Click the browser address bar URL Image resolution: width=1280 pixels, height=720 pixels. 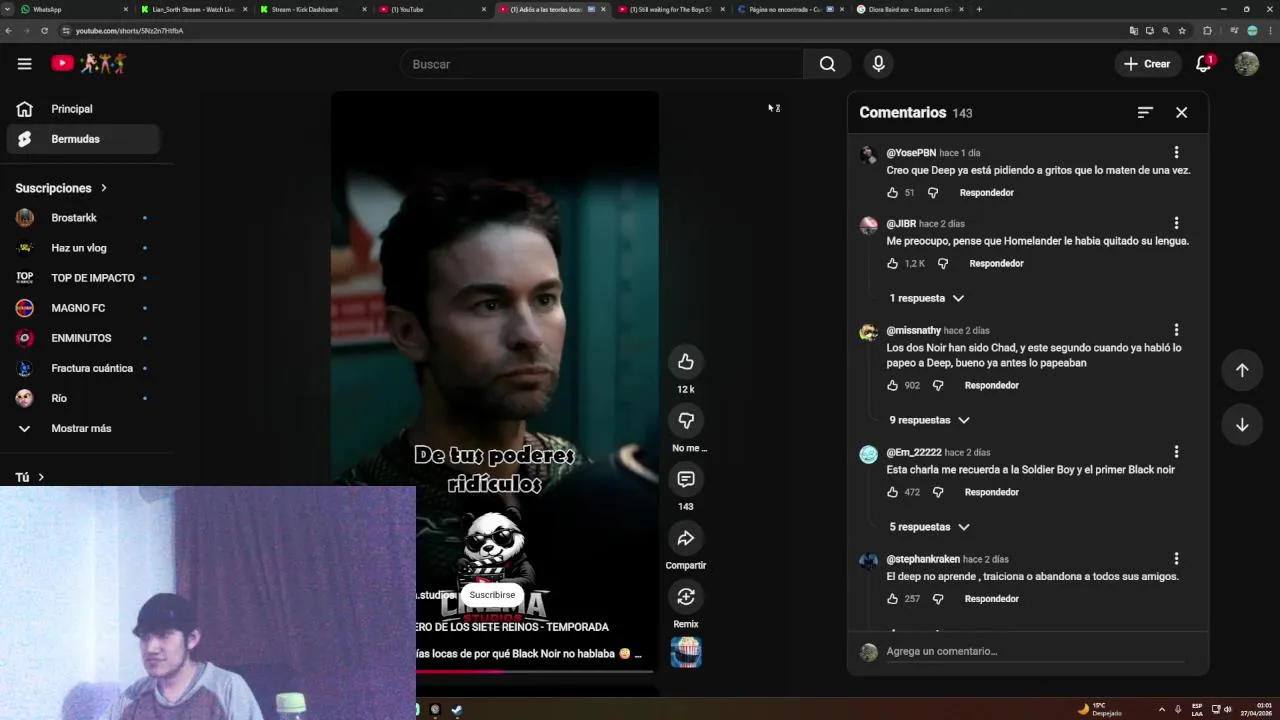(x=129, y=31)
